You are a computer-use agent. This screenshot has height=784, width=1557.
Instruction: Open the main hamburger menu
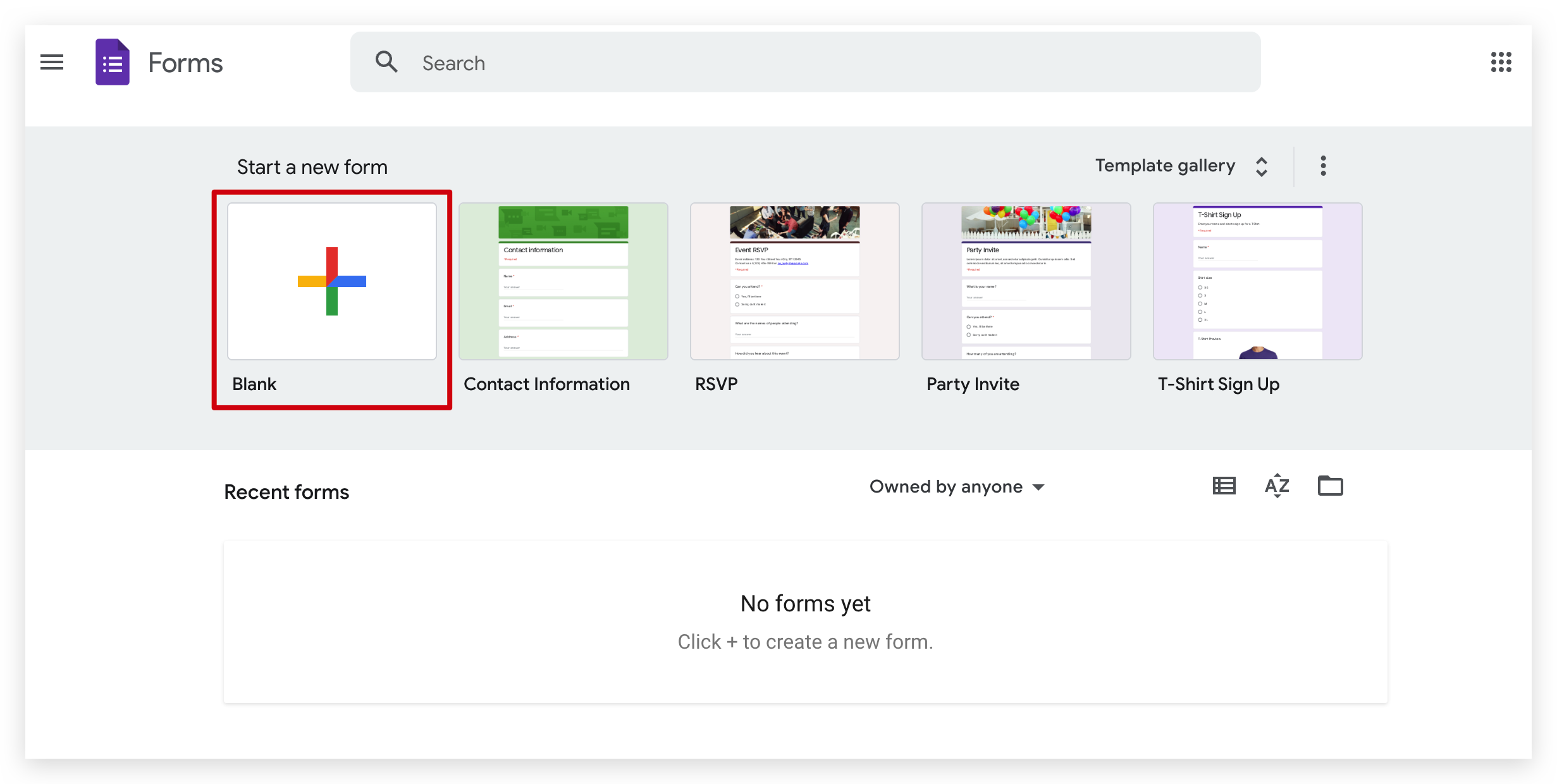[52, 62]
